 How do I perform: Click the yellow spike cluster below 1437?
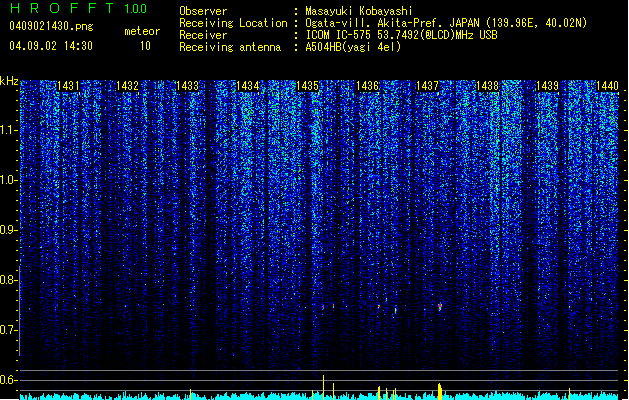tap(440, 391)
